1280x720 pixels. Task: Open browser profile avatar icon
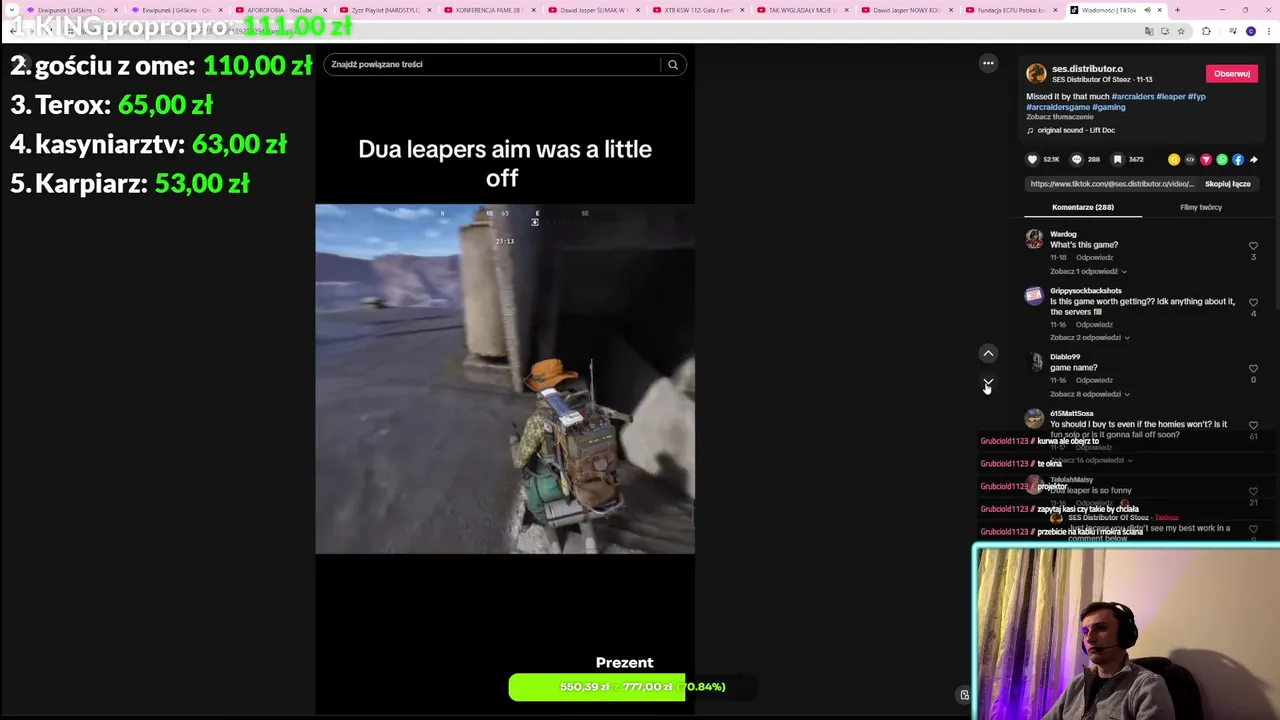(1250, 31)
